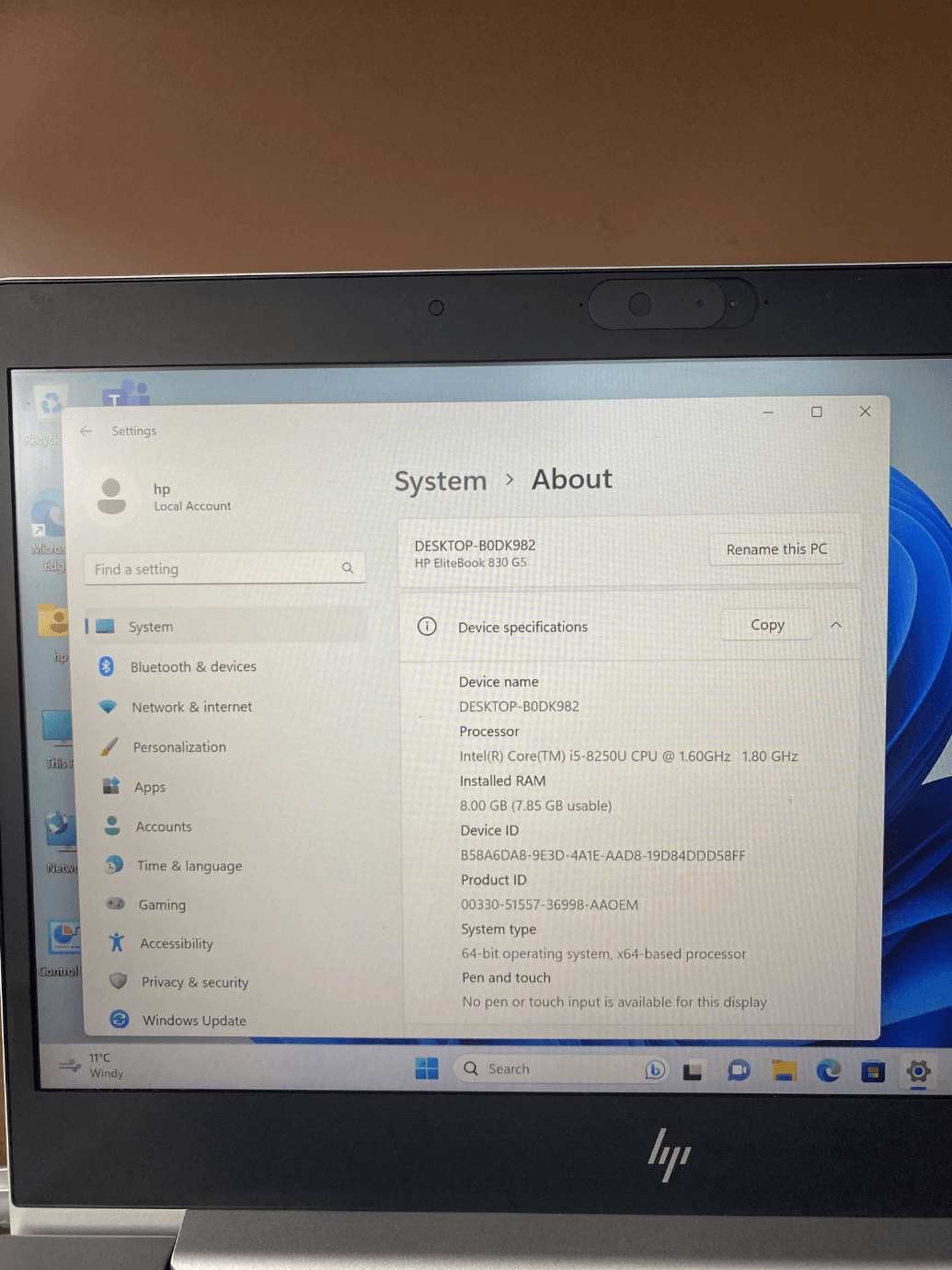Minimize the Settings window
Viewport: 952px width, 1270px height.
(768, 412)
